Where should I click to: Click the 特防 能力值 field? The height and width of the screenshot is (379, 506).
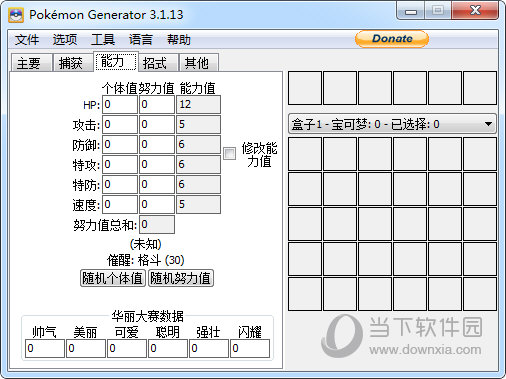pyautogui.click(x=198, y=185)
